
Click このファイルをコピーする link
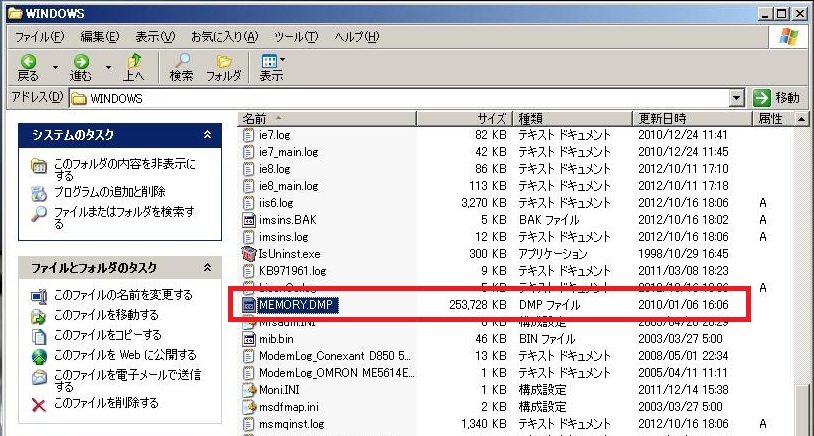click(x=107, y=335)
